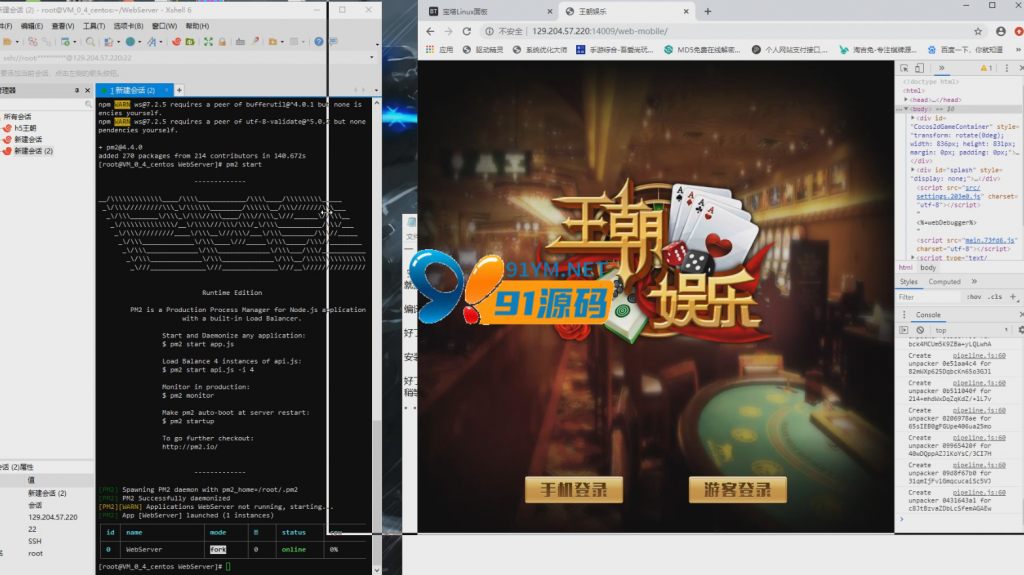Click the 游客登录 guest login button
This screenshot has width=1024, height=575.
pyautogui.click(x=737, y=489)
